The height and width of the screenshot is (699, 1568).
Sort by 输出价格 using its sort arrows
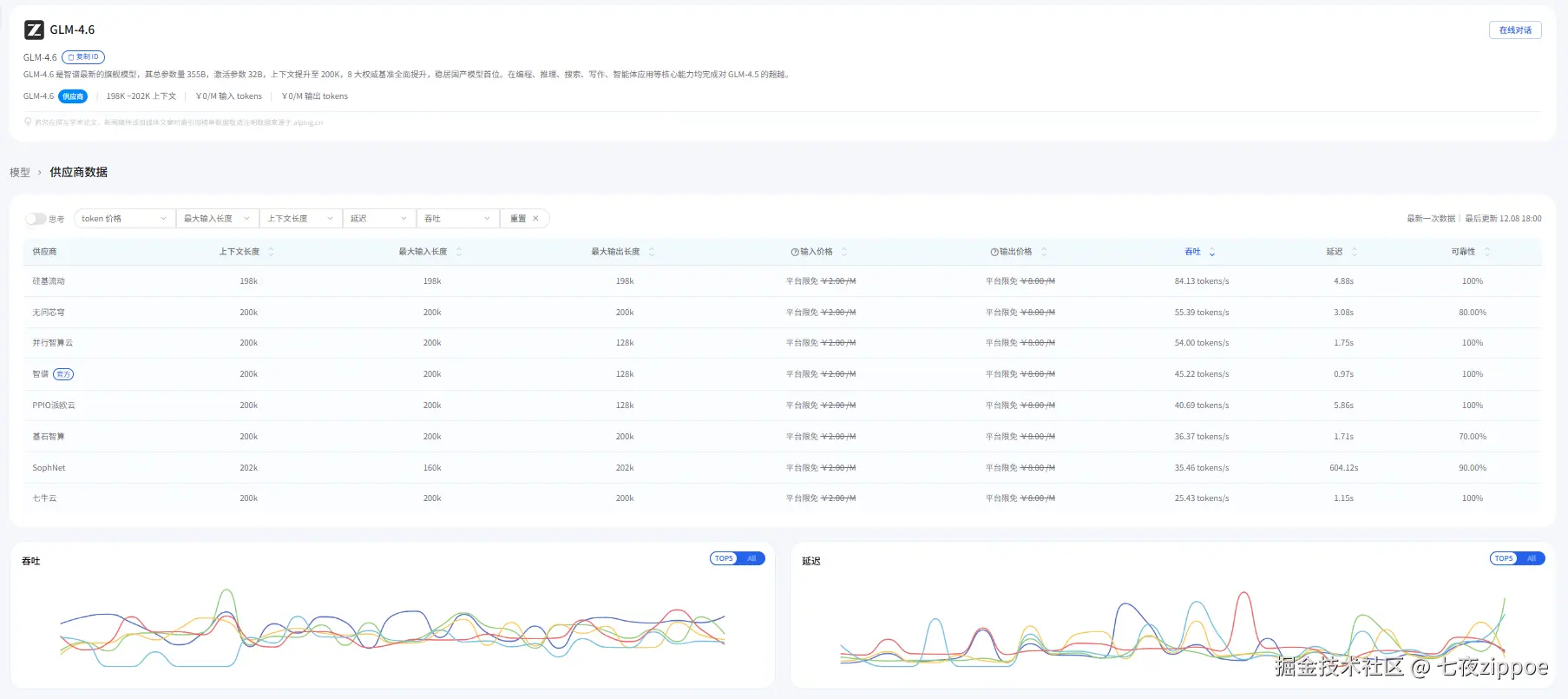click(x=1044, y=252)
